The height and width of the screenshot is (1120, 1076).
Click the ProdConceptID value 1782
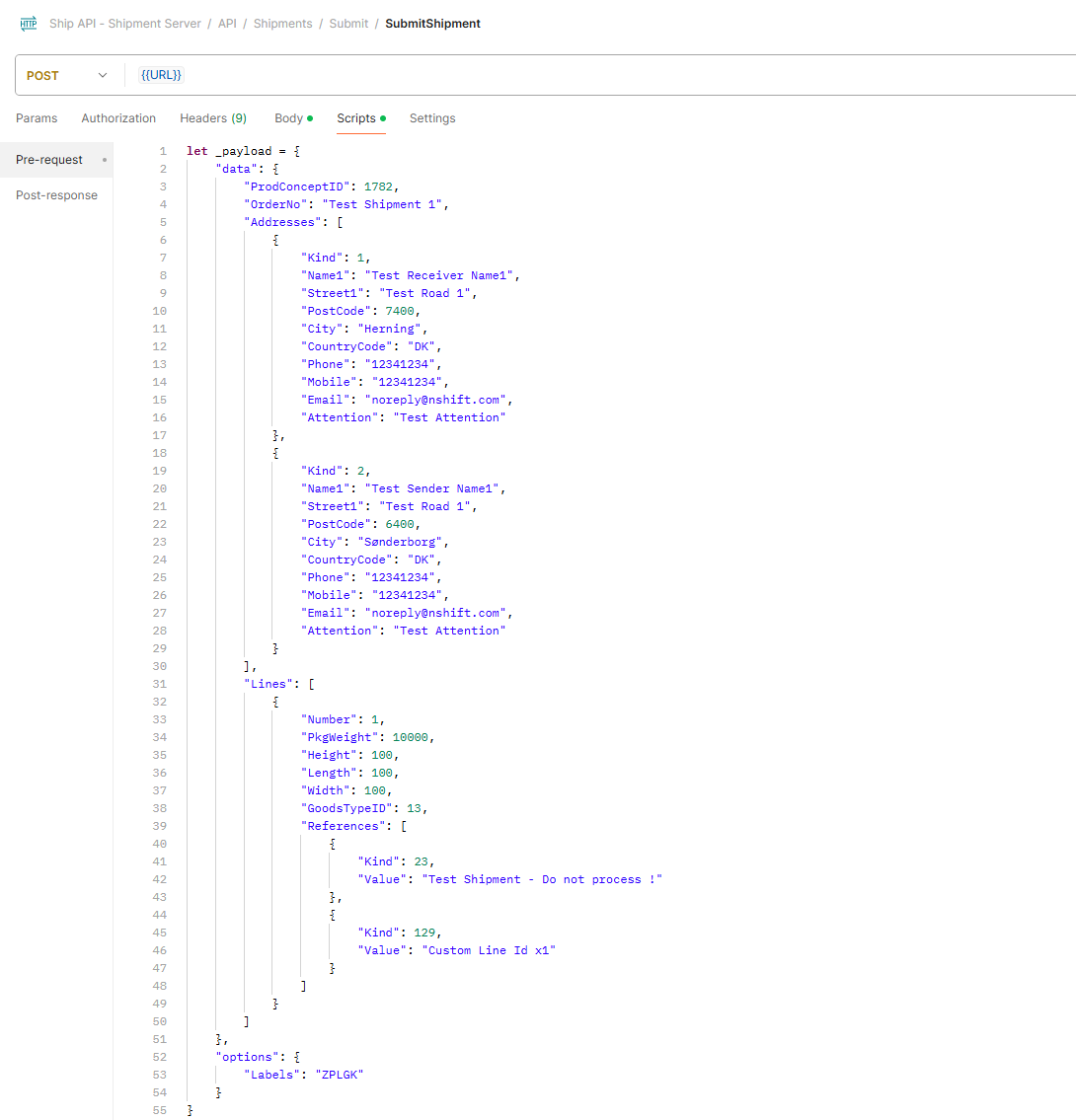(x=380, y=187)
